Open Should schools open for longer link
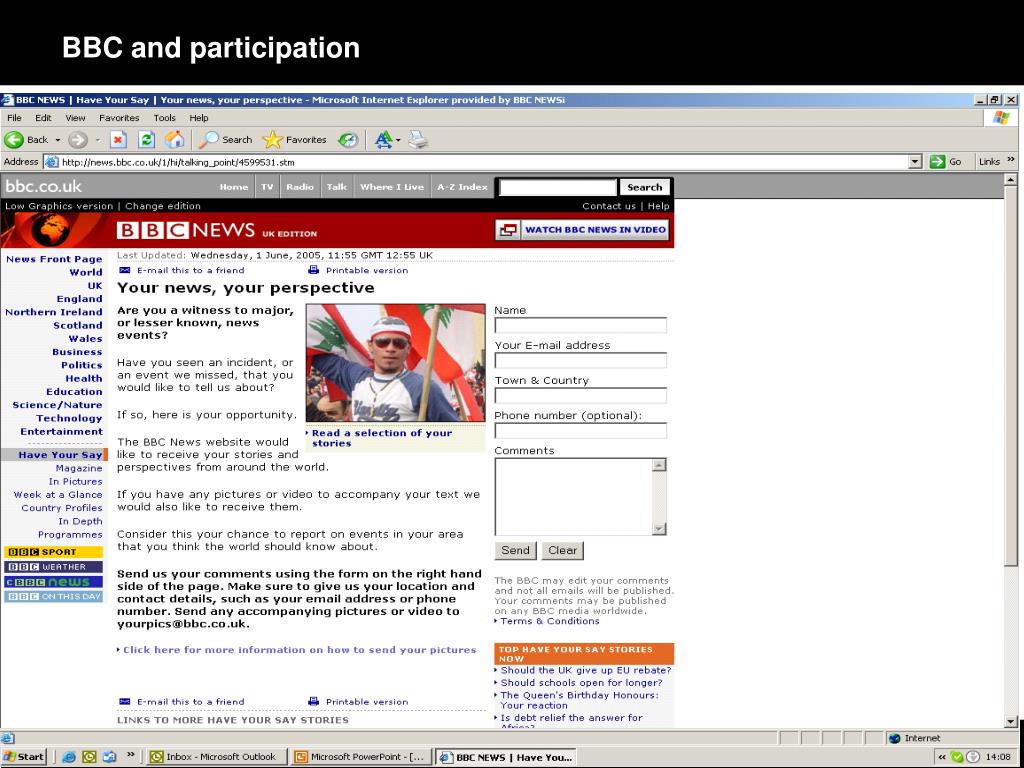Screen dimensions: 1024x768 pos(581,682)
